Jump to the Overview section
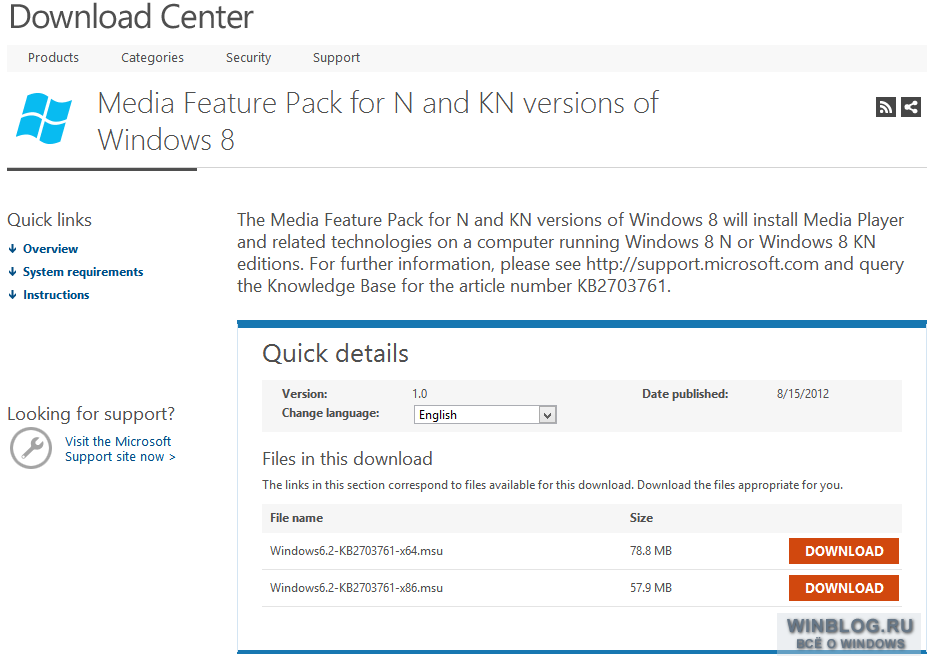Screen dimensions: 931x667 [x=50, y=248]
